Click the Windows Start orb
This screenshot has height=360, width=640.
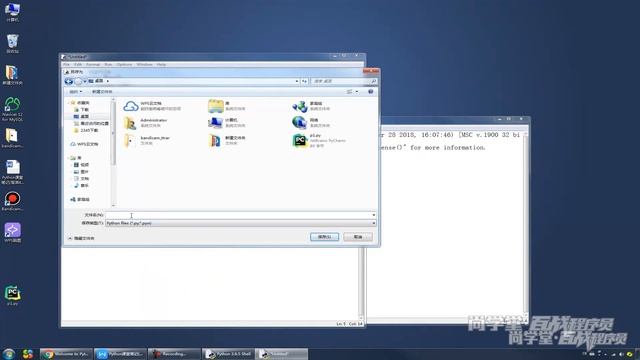(x=9, y=353)
